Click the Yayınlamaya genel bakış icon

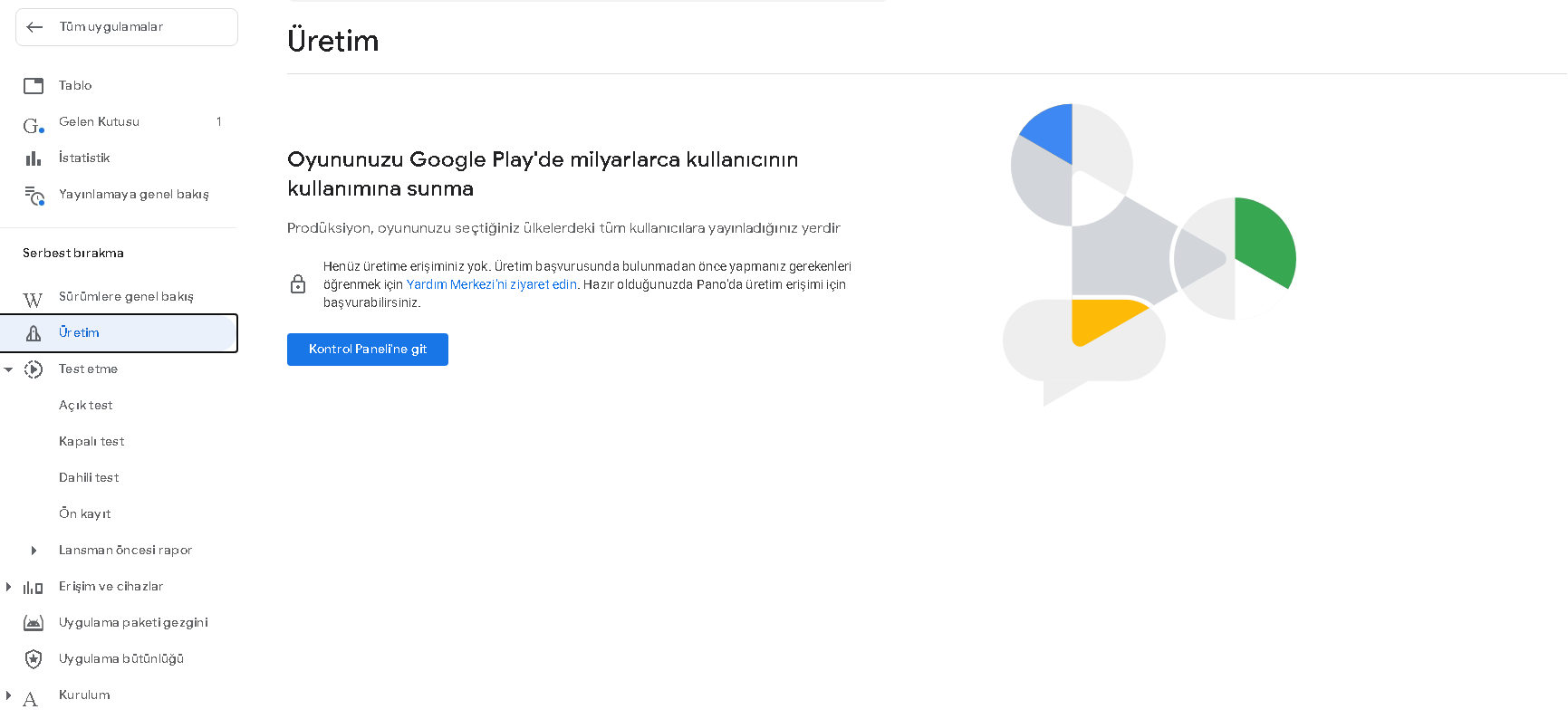(34, 196)
